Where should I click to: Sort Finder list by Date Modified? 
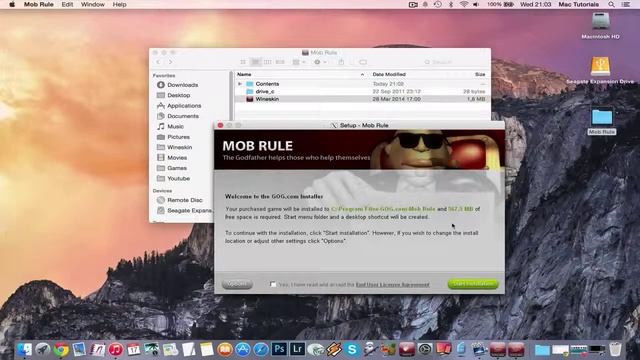(x=389, y=74)
